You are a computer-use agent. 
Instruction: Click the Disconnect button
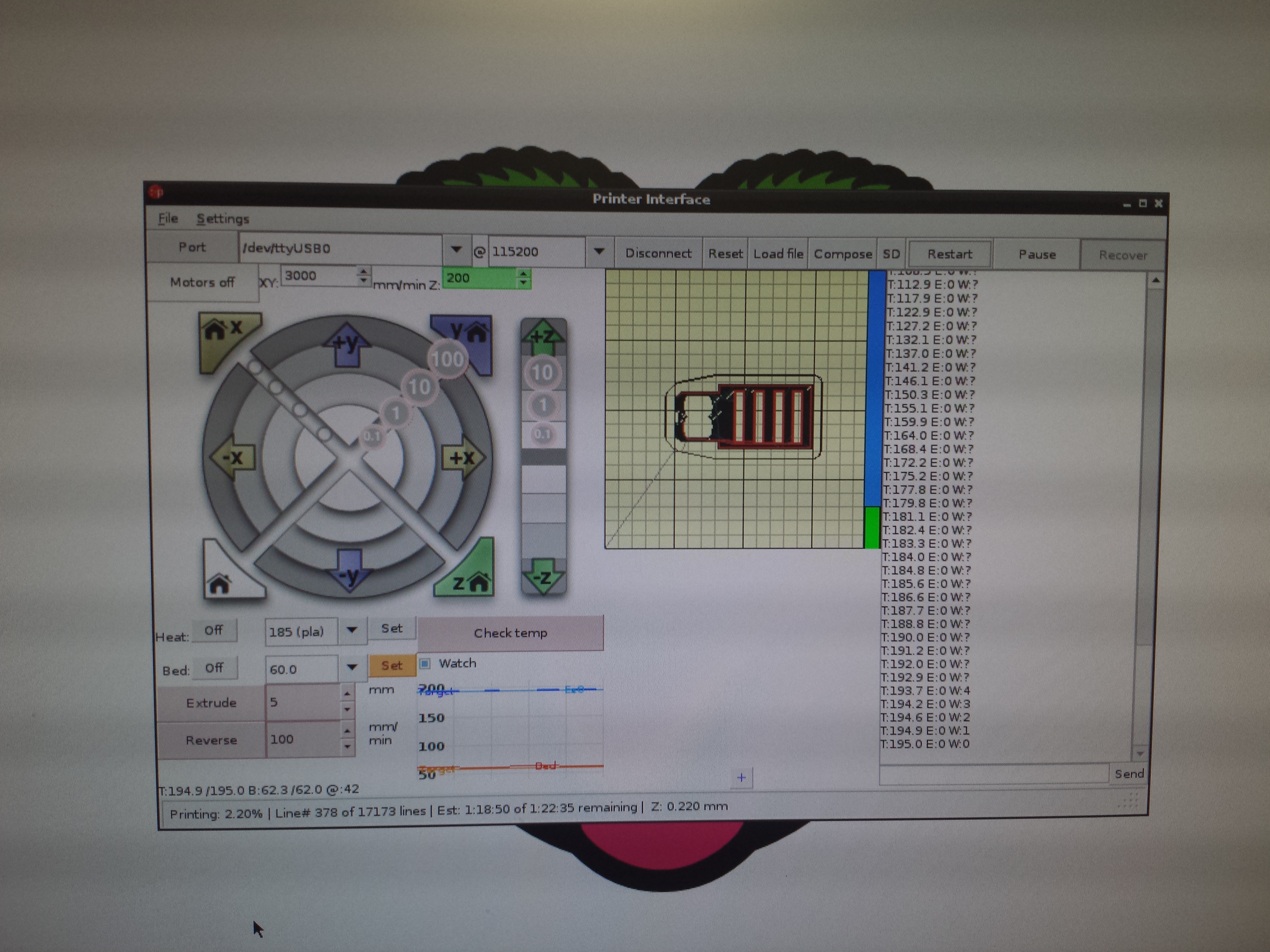(x=658, y=253)
